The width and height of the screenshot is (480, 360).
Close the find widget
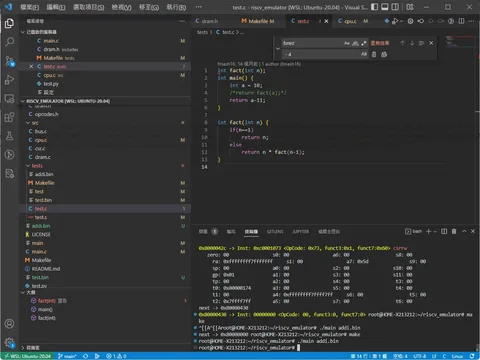click(431, 43)
